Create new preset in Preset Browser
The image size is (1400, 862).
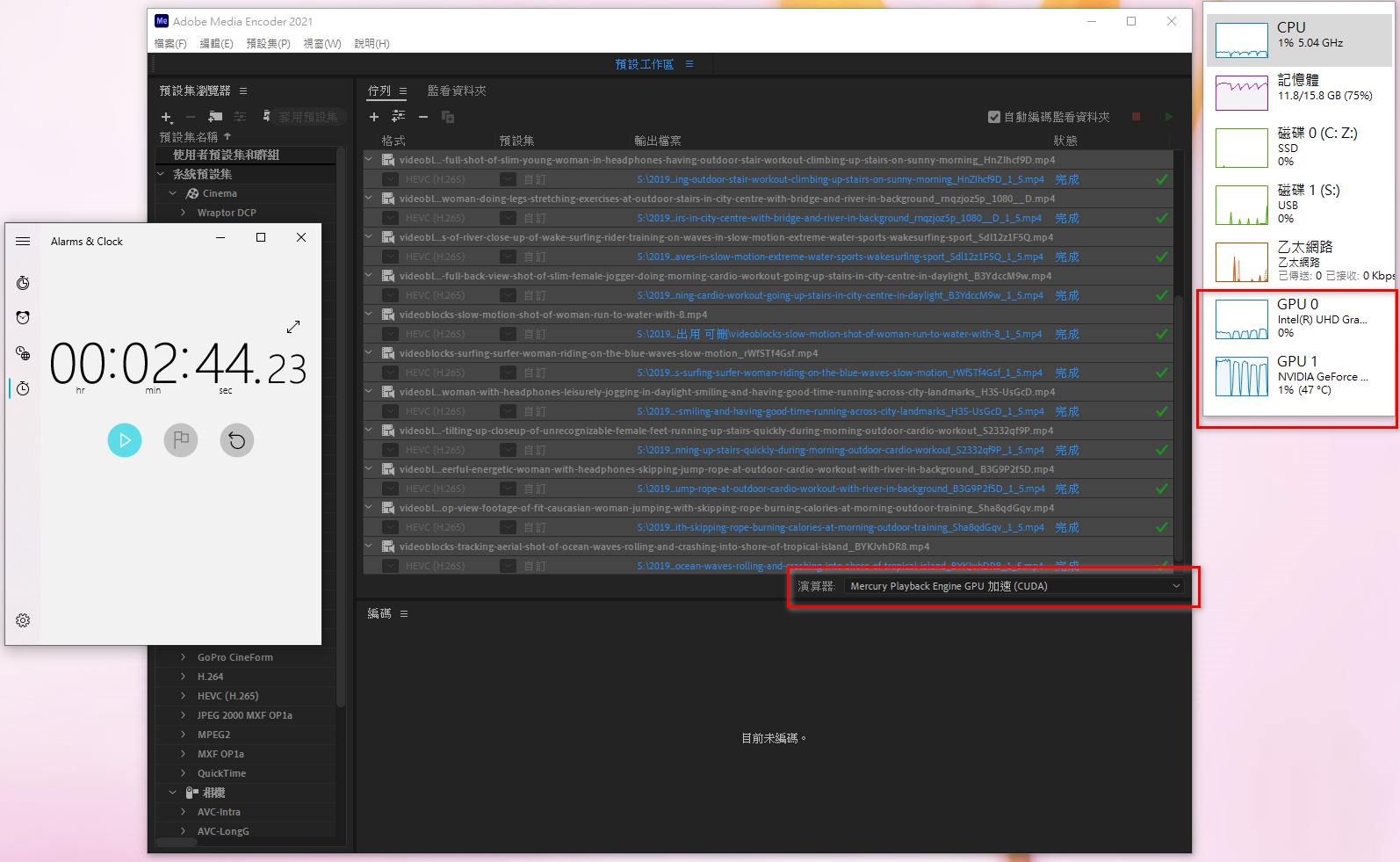tap(167, 117)
